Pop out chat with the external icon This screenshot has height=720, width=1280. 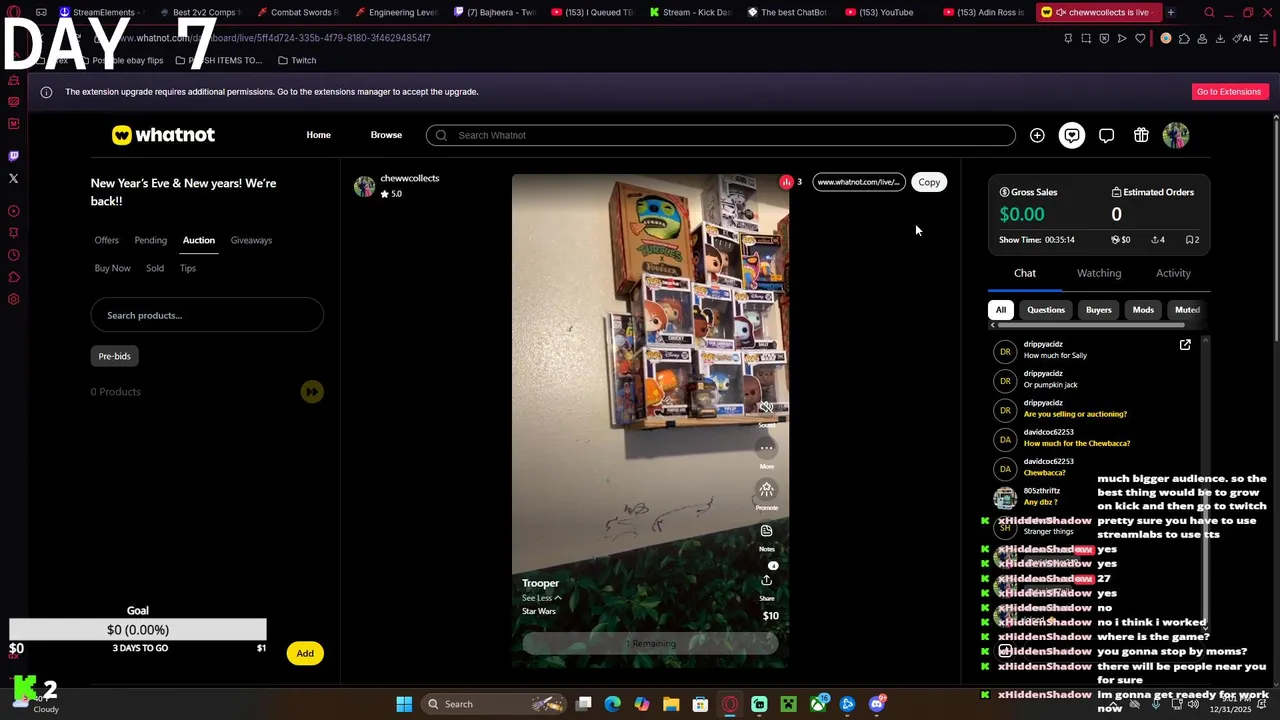1185,345
